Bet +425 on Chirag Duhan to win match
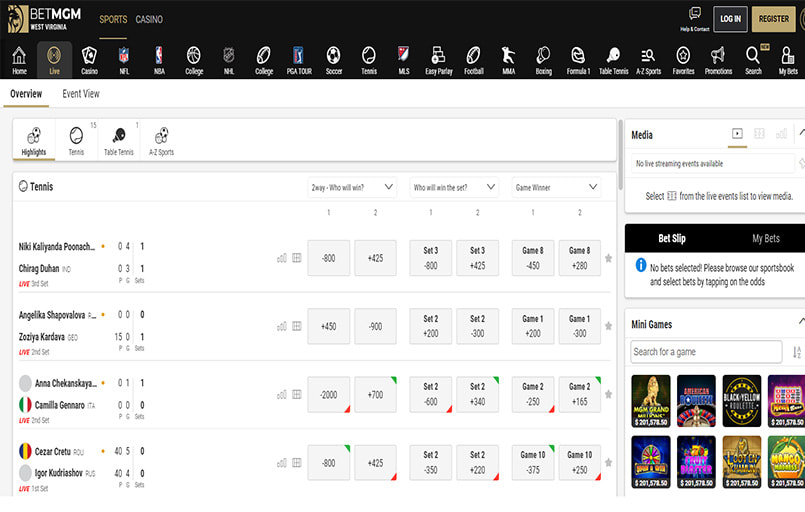 [375, 258]
